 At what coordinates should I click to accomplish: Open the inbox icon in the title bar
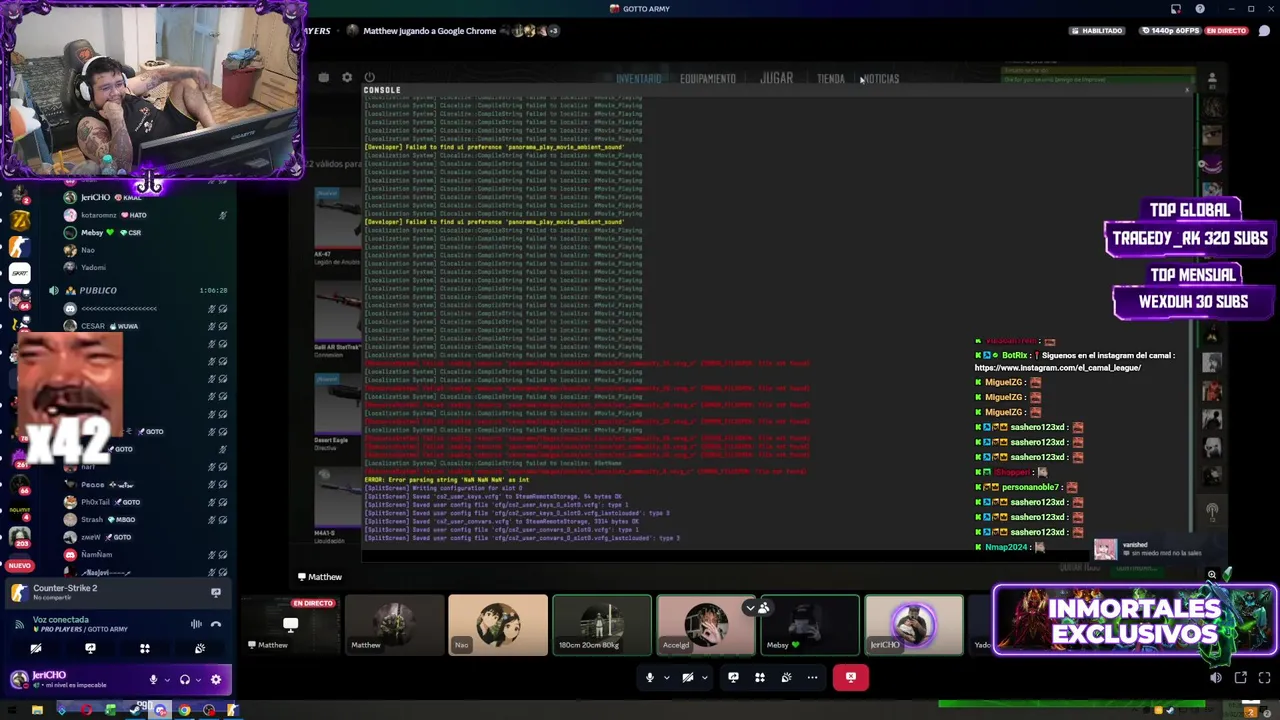tap(1176, 9)
